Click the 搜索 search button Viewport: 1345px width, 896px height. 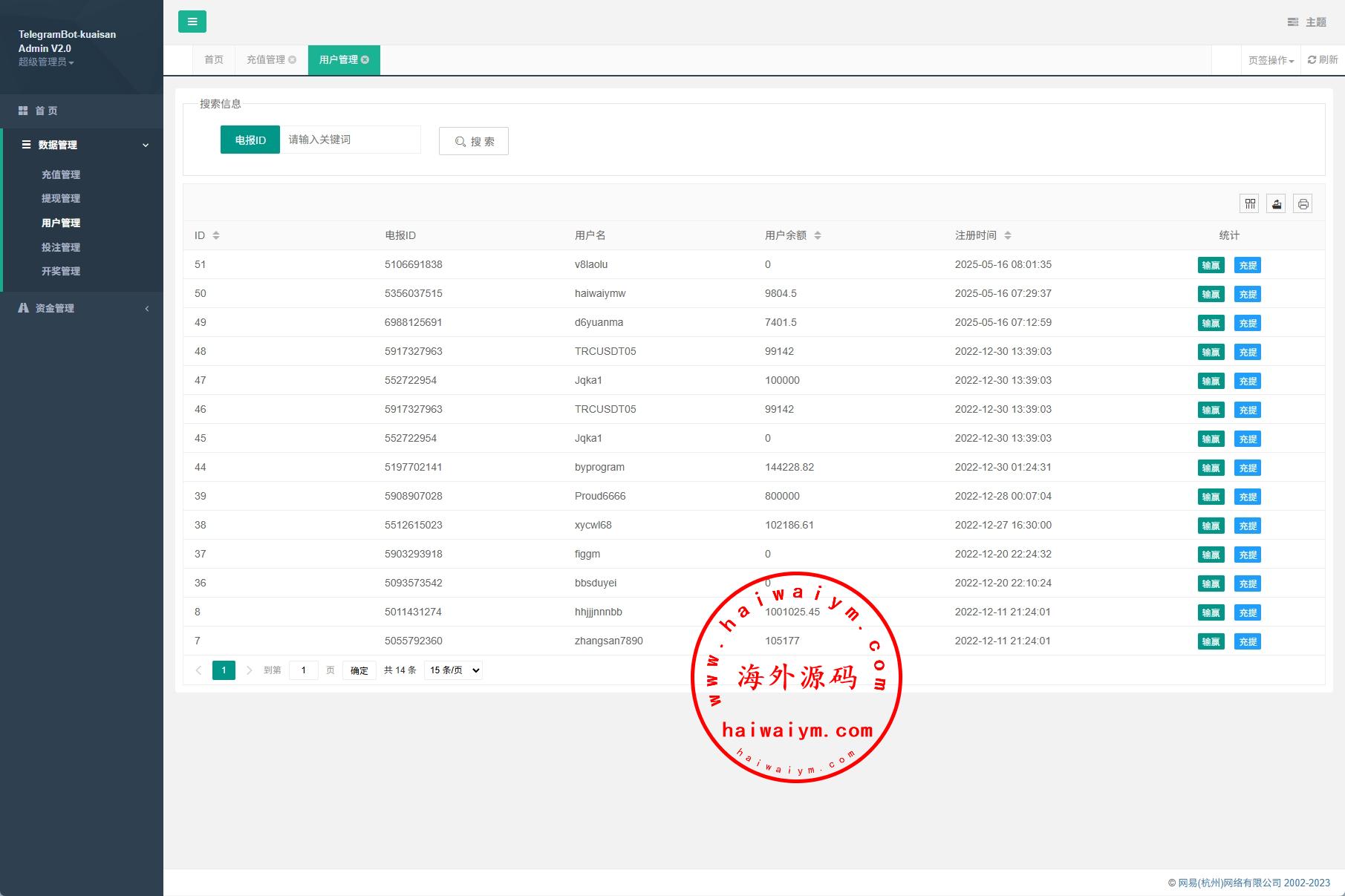point(474,141)
